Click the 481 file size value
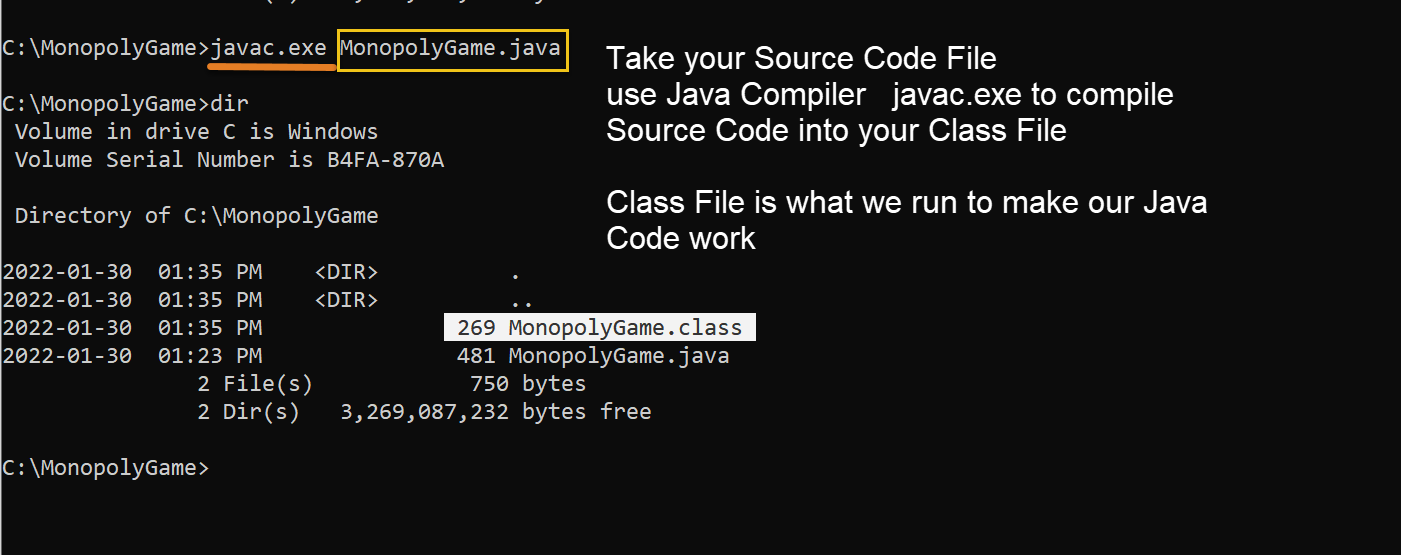Image resolution: width=1401 pixels, height=555 pixels. coord(476,356)
